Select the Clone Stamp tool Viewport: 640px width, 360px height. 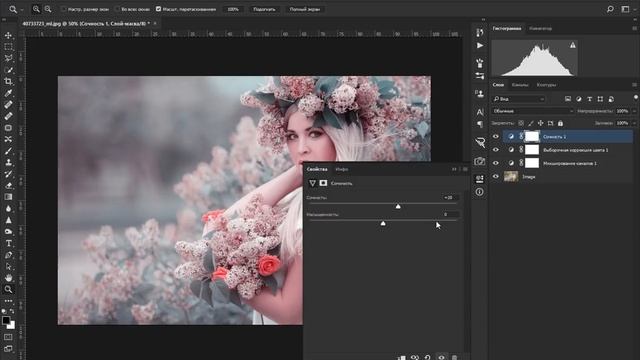click(8, 162)
